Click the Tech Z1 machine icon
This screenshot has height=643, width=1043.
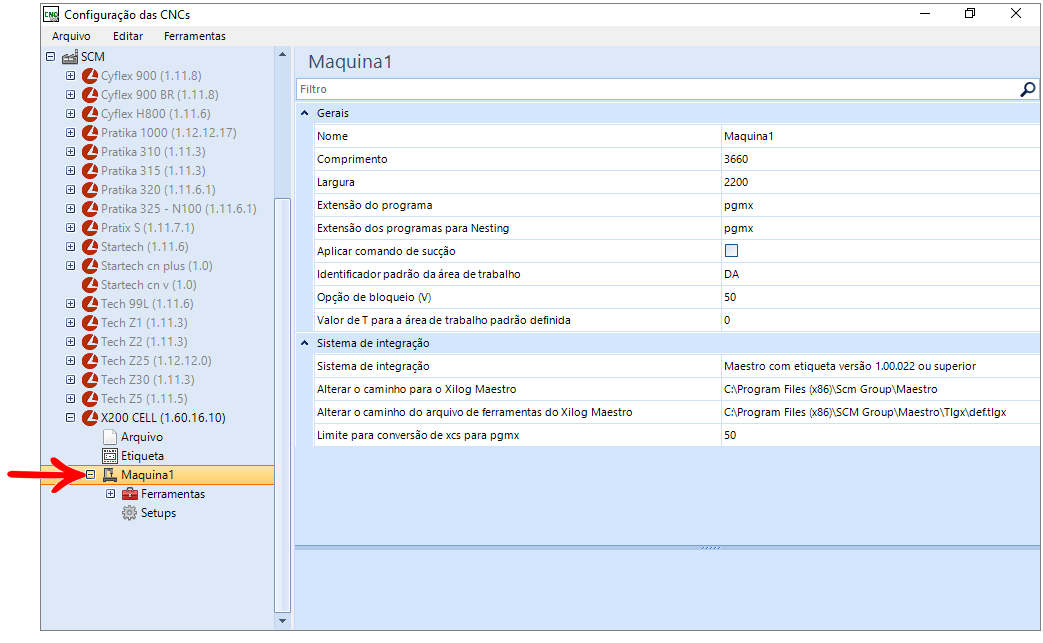point(90,322)
